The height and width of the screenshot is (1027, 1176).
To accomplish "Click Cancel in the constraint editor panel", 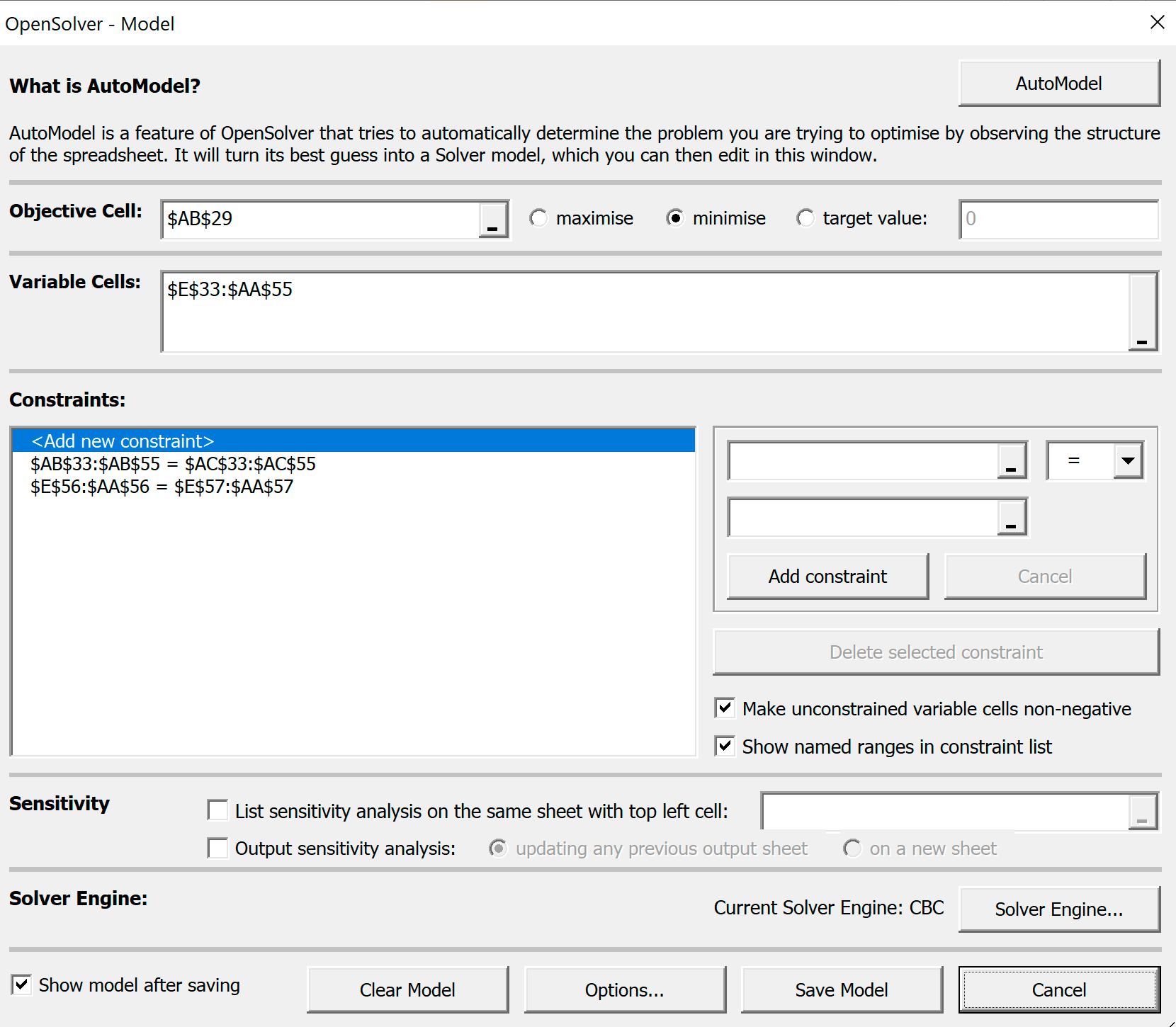I will pos(1045,577).
